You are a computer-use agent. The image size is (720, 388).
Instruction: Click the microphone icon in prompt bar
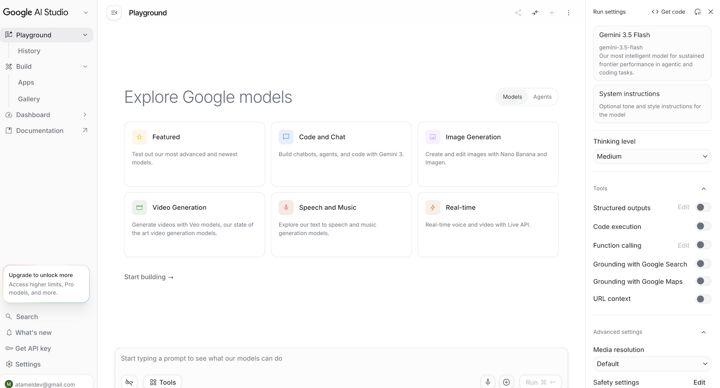[x=488, y=382]
